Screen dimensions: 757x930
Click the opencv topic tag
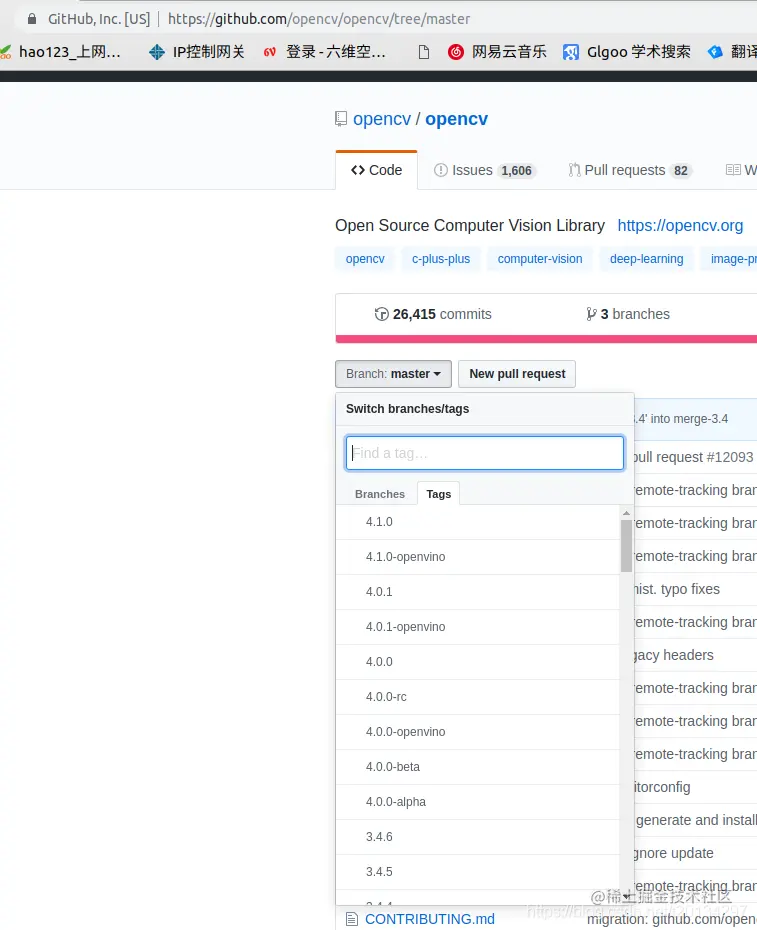click(x=365, y=259)
